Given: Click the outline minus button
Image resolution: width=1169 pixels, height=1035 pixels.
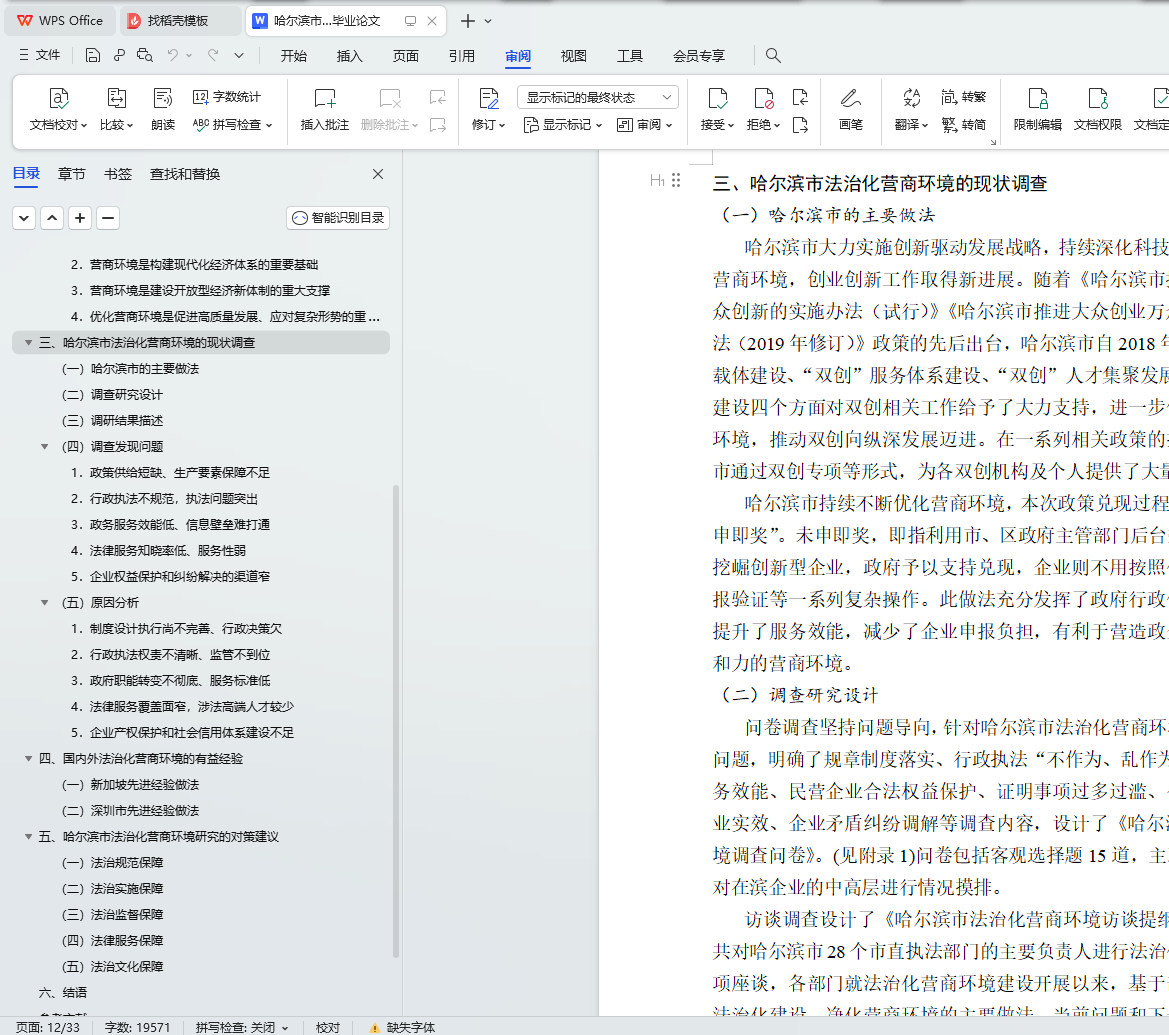Looking at the screenshot, I should coord(107,218).
